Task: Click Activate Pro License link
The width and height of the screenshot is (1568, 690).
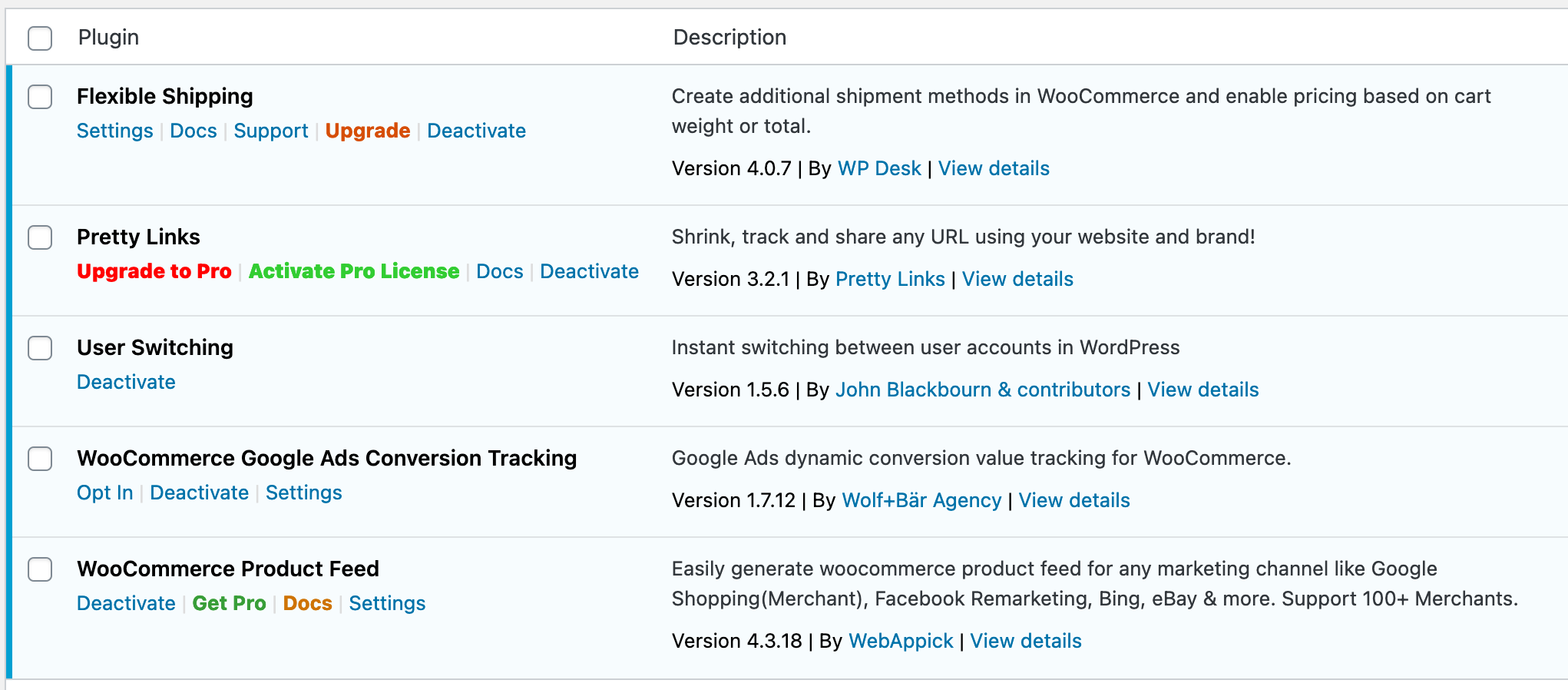Action: click(x=354, y=271)
